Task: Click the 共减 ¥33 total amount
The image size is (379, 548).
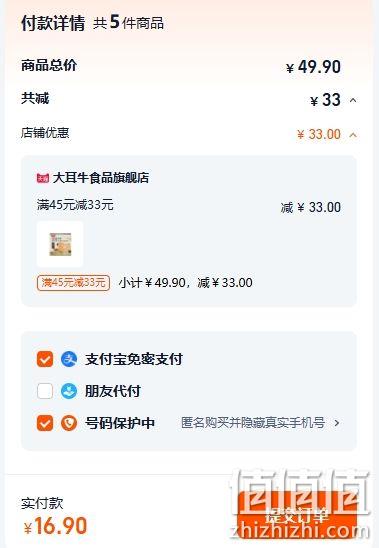Action: coord(326,100)
